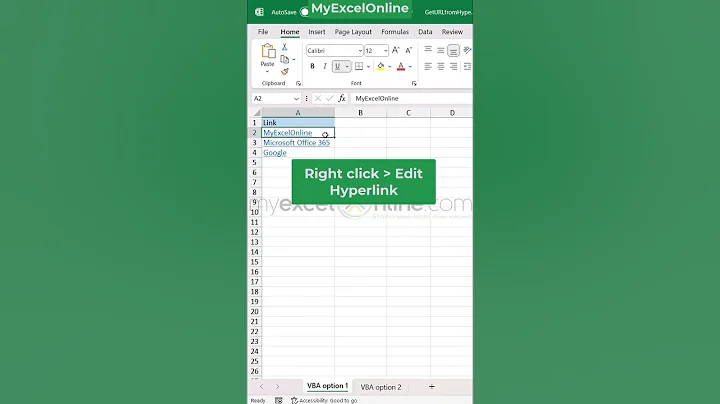
Task: Click the macro record status icon
Action: click(278, 400)
